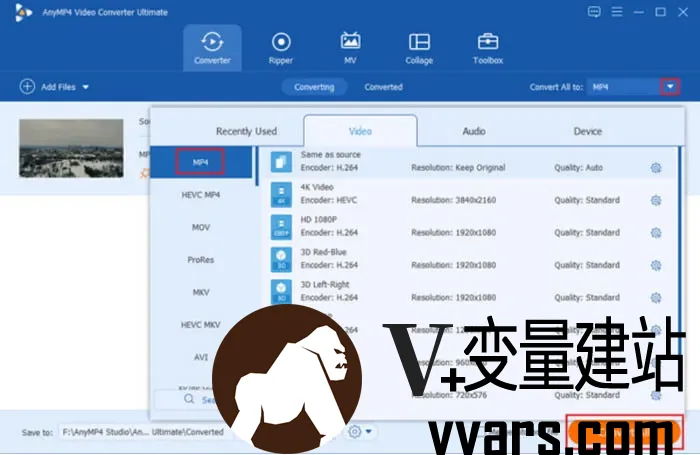Screen dimensions: 700x455
Task: Click the AnyMP4 app logo
Action: [23, 12]
